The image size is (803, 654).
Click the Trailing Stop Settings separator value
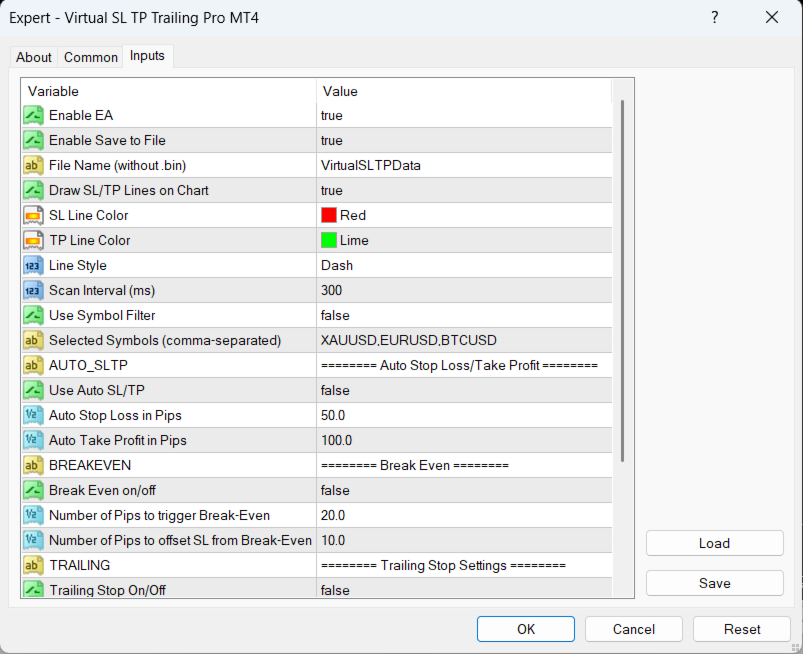(x=443, y=565)
